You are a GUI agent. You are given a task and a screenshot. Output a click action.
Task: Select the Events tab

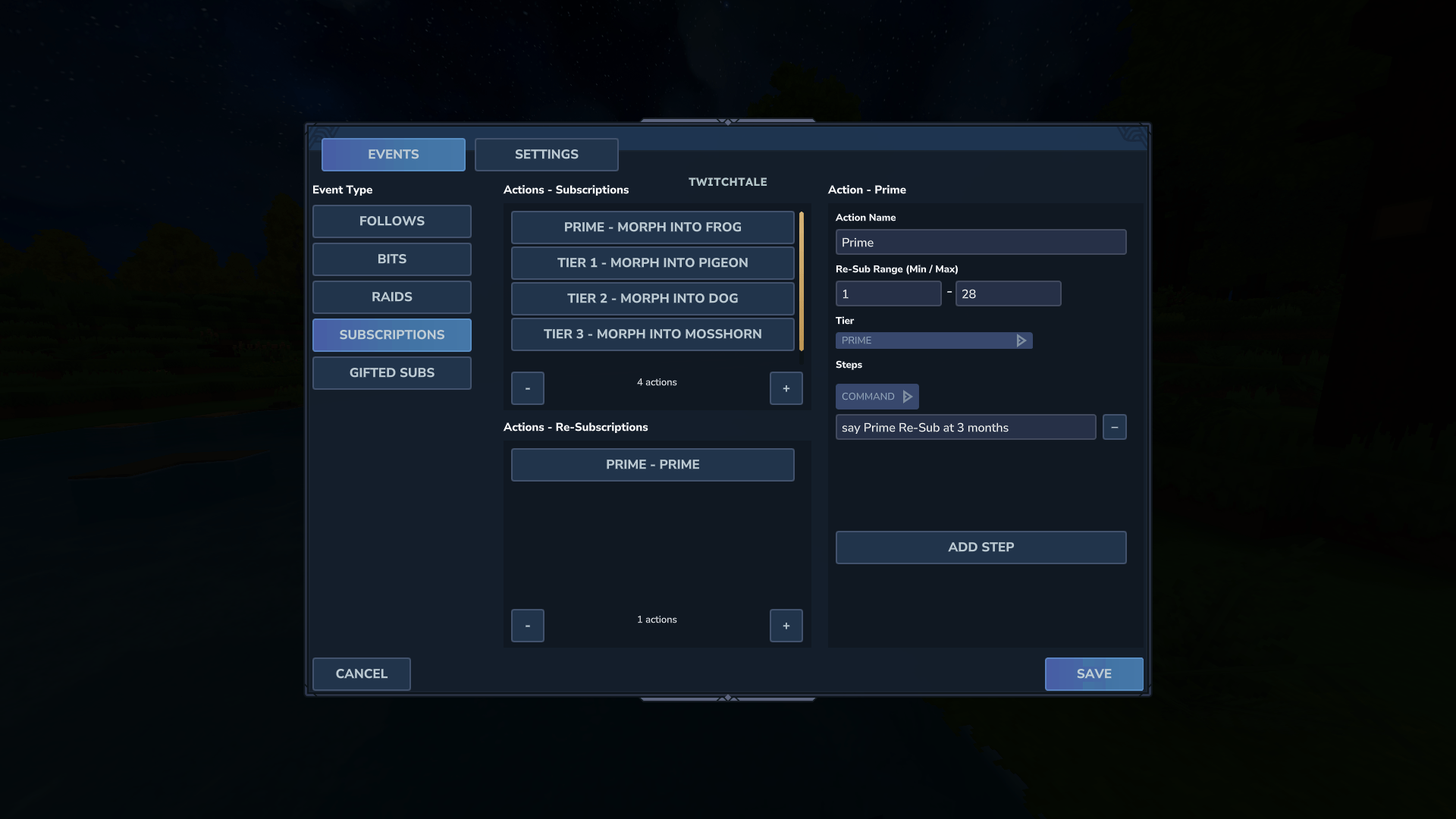click(x=393, y=155)
